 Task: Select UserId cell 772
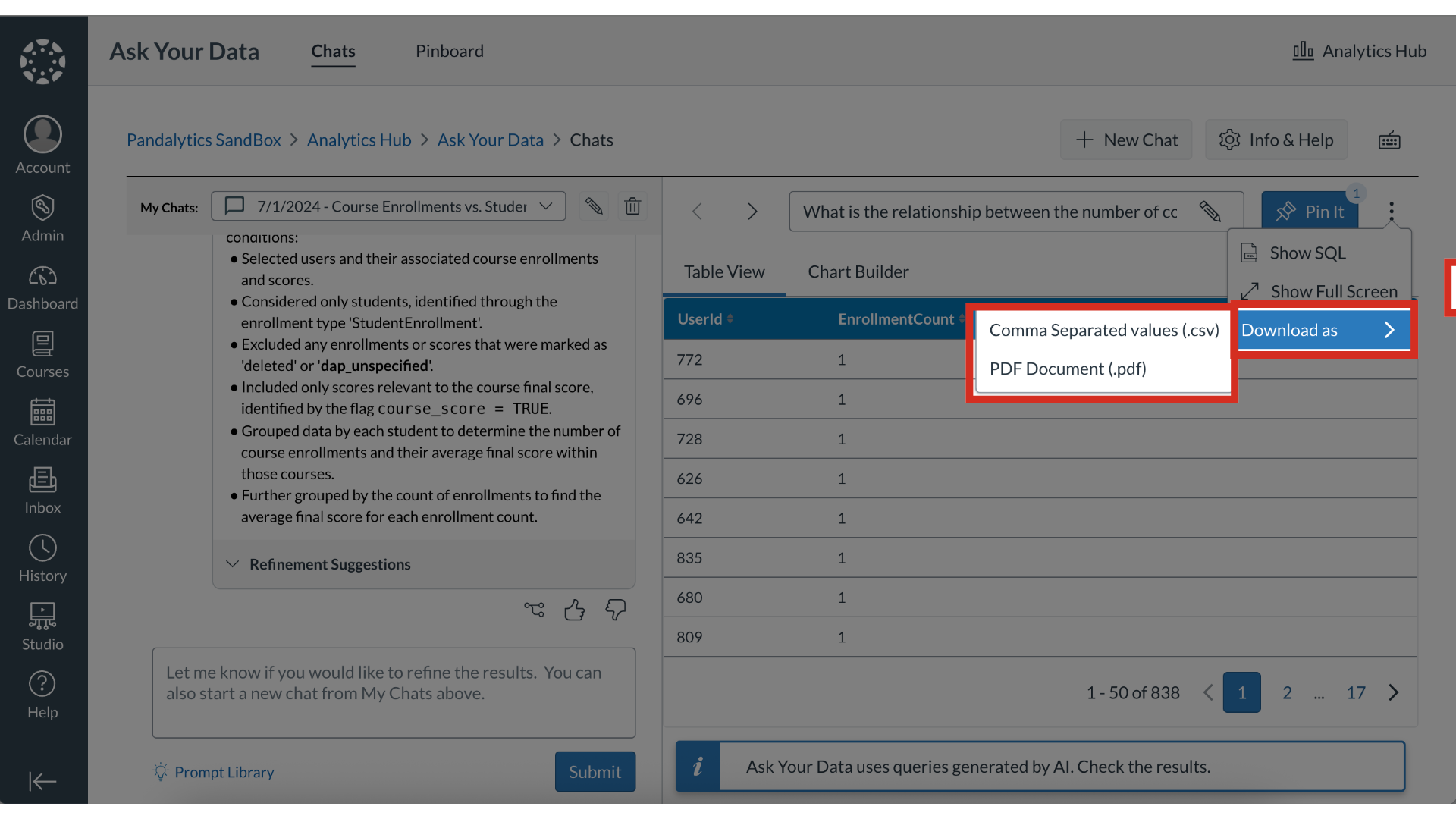pos(689,359)
